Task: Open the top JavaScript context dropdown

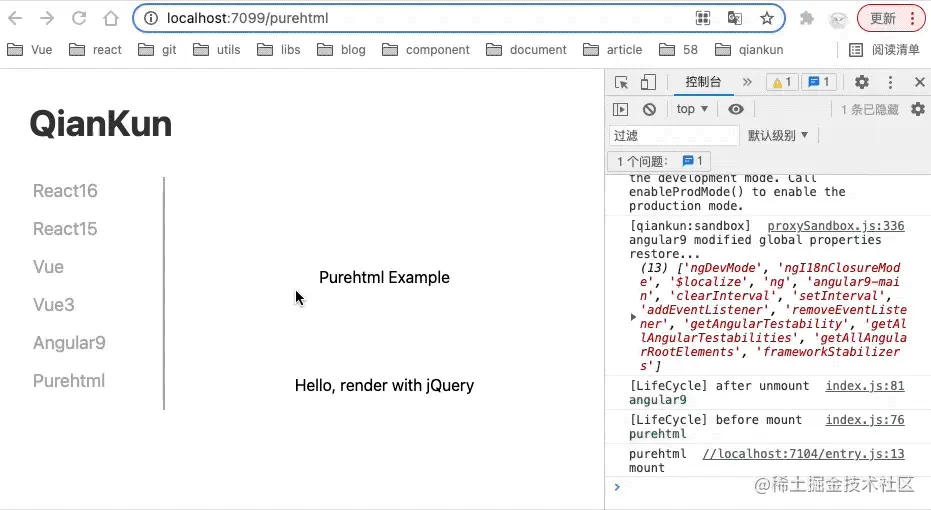Action: point(692,109)
